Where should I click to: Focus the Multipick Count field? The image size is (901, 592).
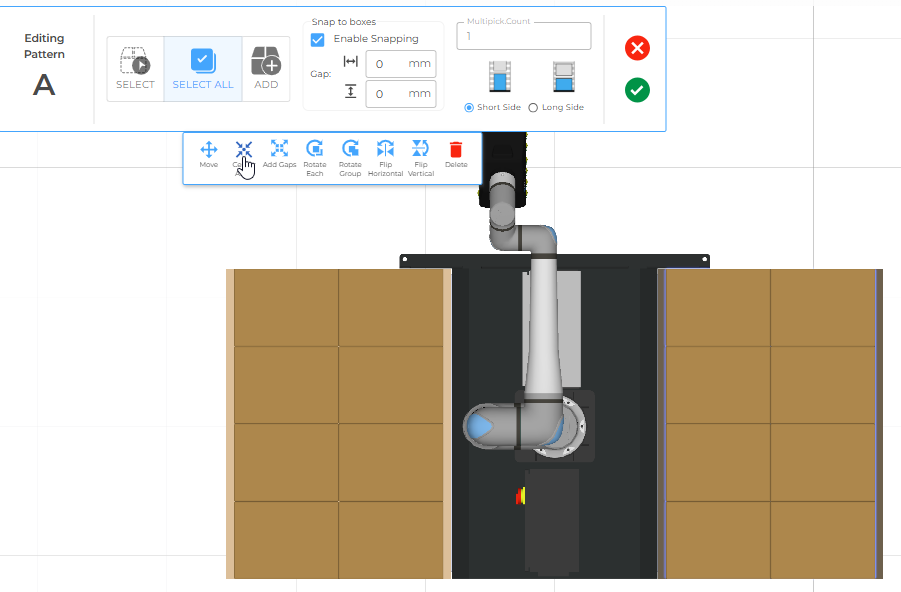(x=524, y=36)
